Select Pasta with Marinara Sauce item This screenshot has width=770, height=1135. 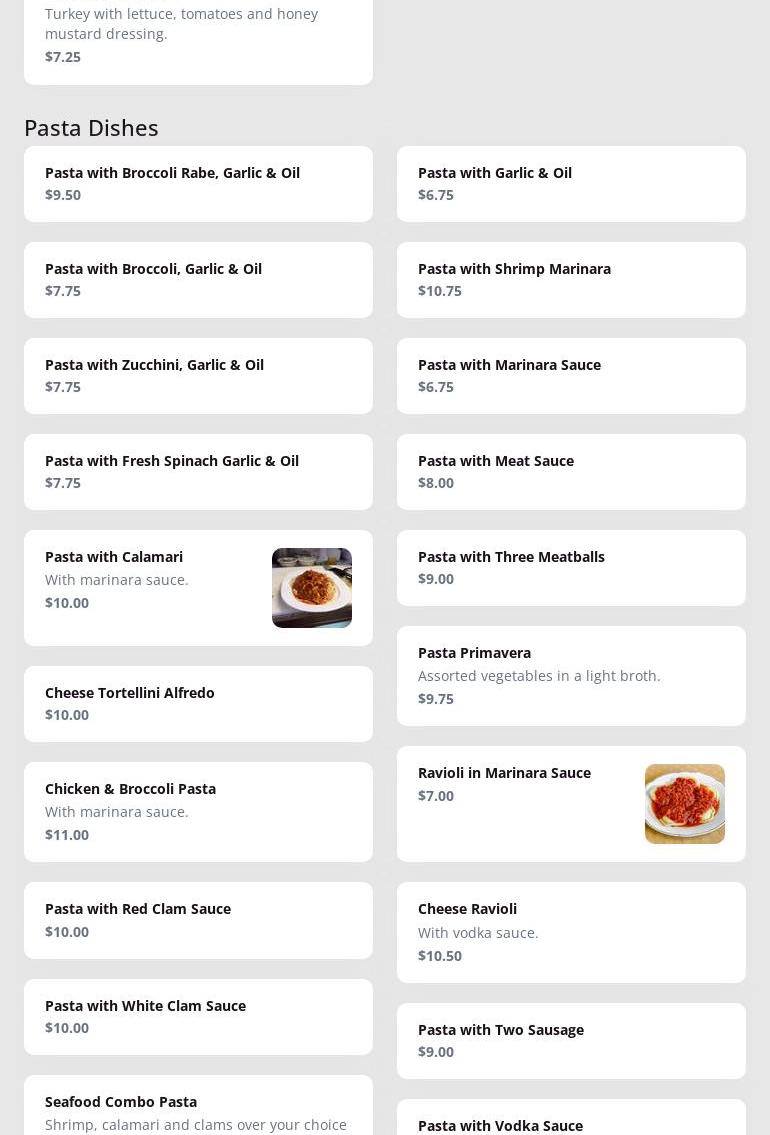point(571,376)
